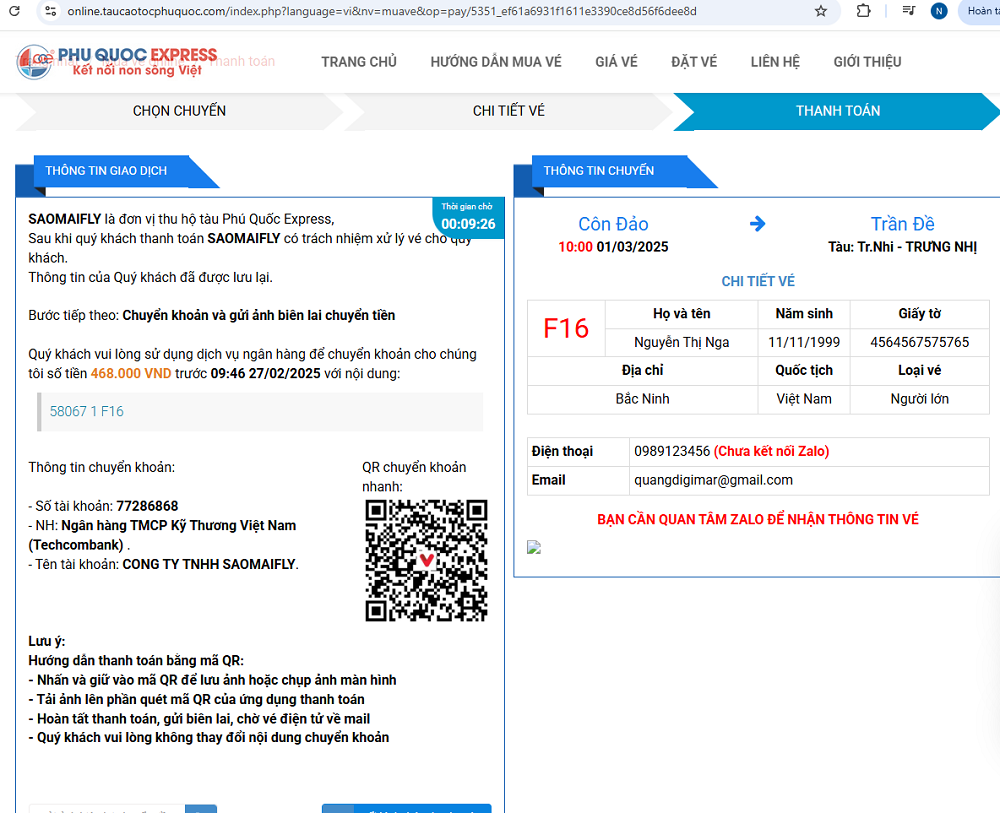Go to TRANG CHỦ menu item
This screenshot has height=813, width=1000.
click(x=358, y=62)
